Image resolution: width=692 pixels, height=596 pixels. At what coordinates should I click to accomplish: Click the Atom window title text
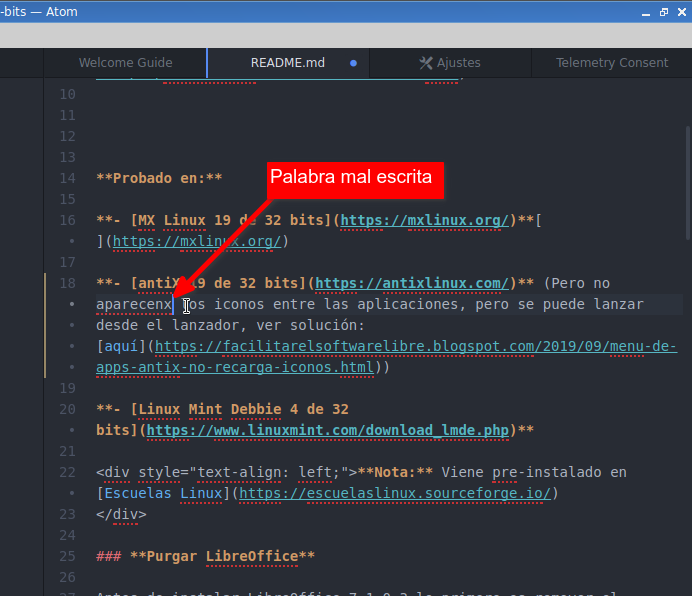[39, 12]
